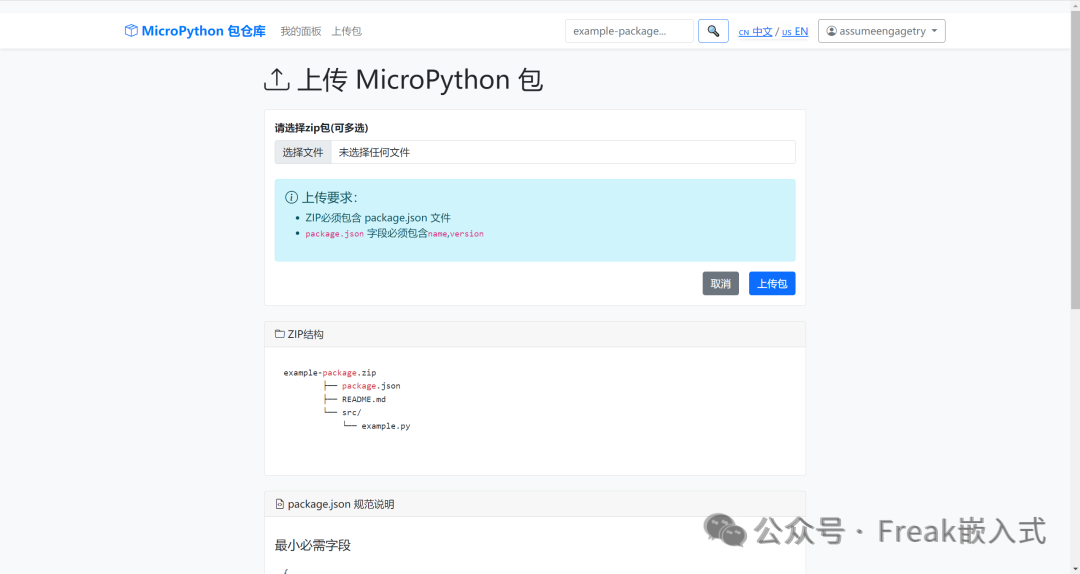Click the ZIP结构 card header

534,334
